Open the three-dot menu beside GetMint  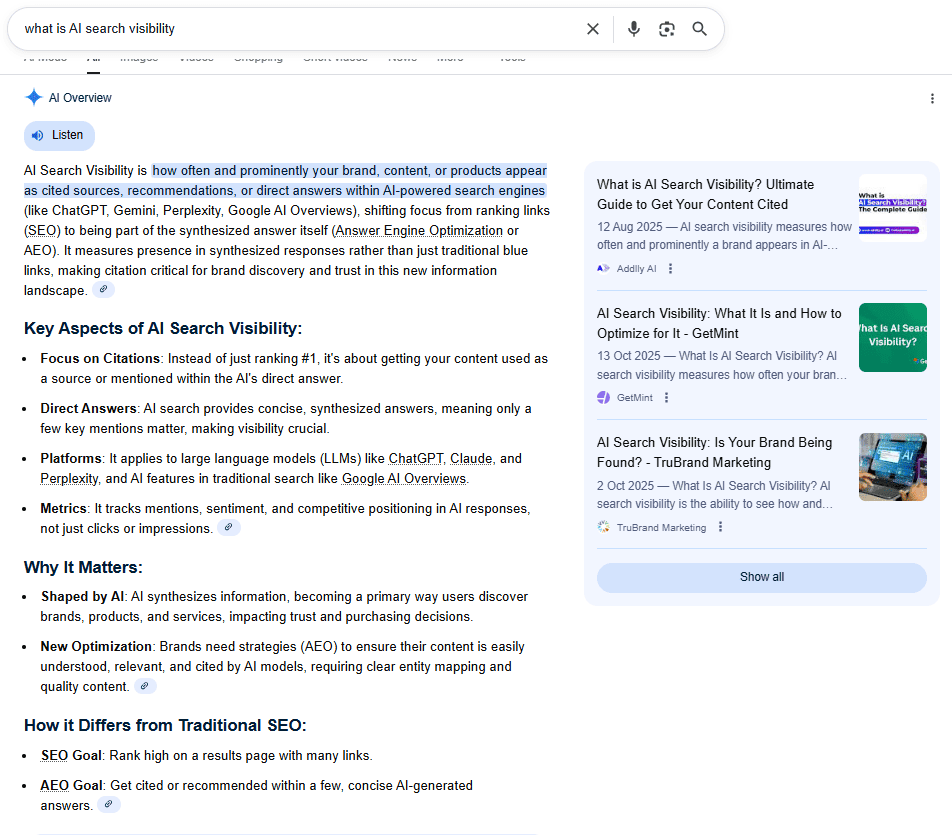[x=668, y=397]
